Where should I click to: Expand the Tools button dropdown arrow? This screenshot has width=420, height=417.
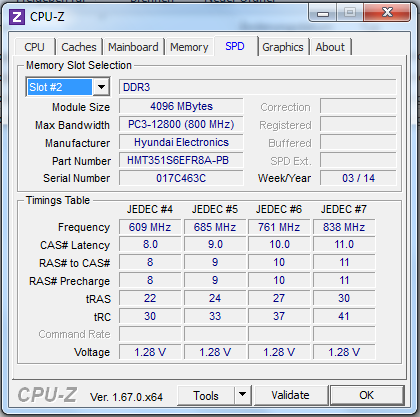[x=242, y=395]
